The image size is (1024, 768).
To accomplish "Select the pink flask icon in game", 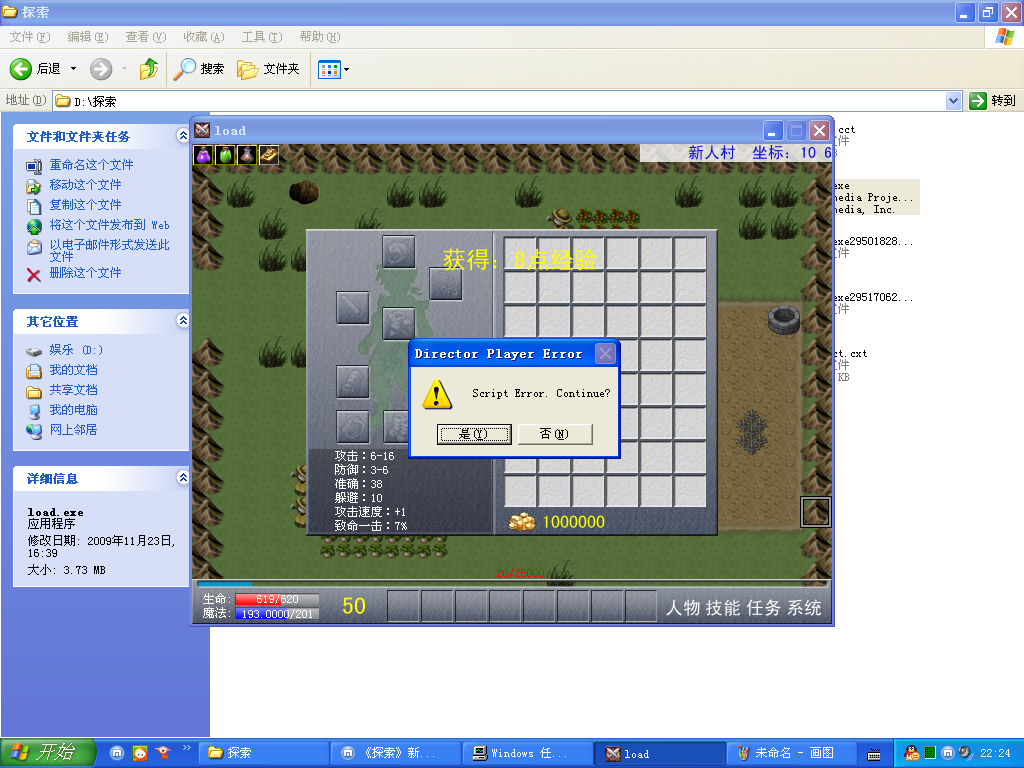I will point(247,155).
